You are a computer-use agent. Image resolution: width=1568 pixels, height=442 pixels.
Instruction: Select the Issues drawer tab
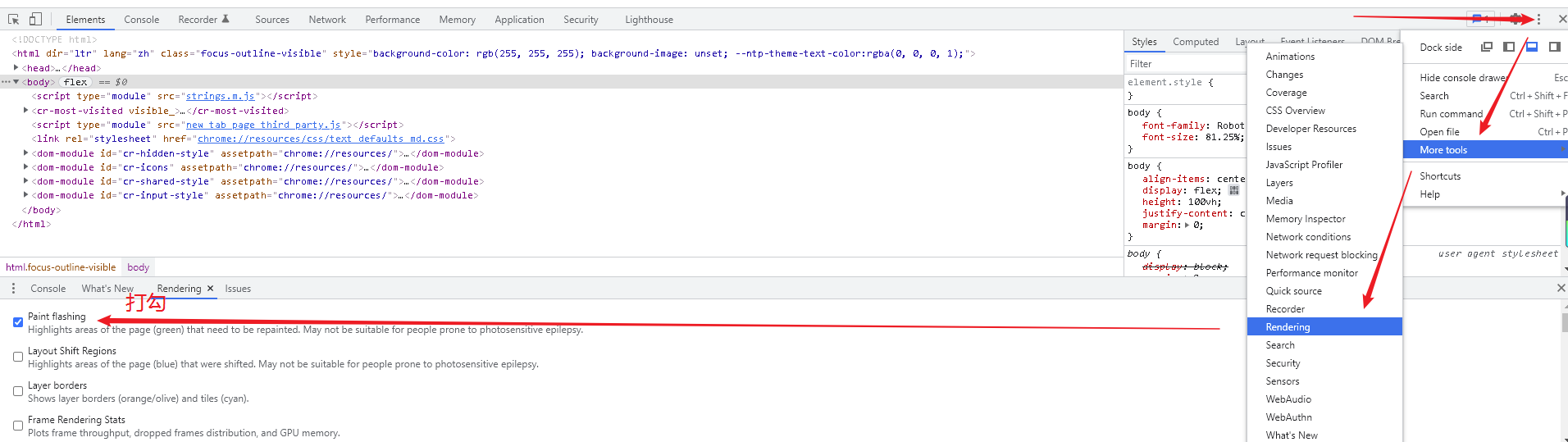238,289
